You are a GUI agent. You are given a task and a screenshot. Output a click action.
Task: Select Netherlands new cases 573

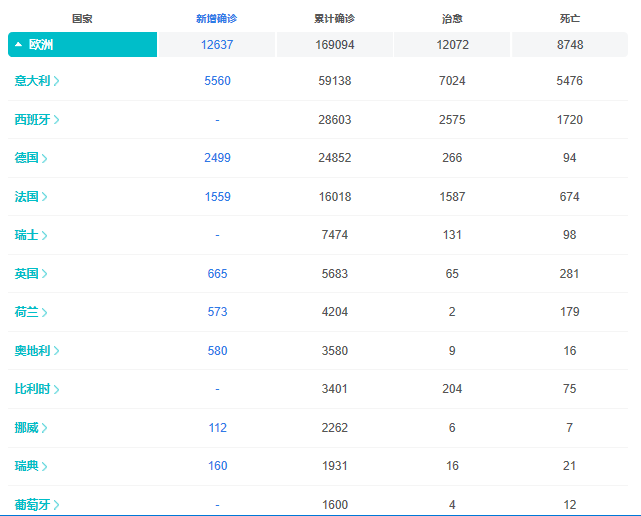[217, 312]
